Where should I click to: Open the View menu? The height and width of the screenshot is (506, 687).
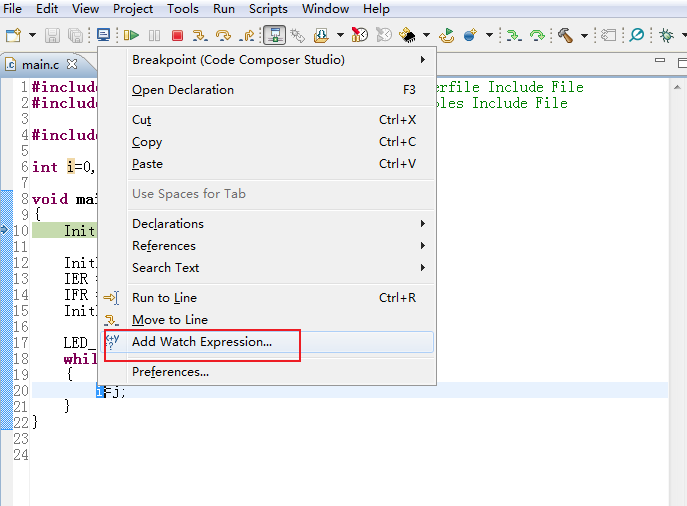coord(85,9)
